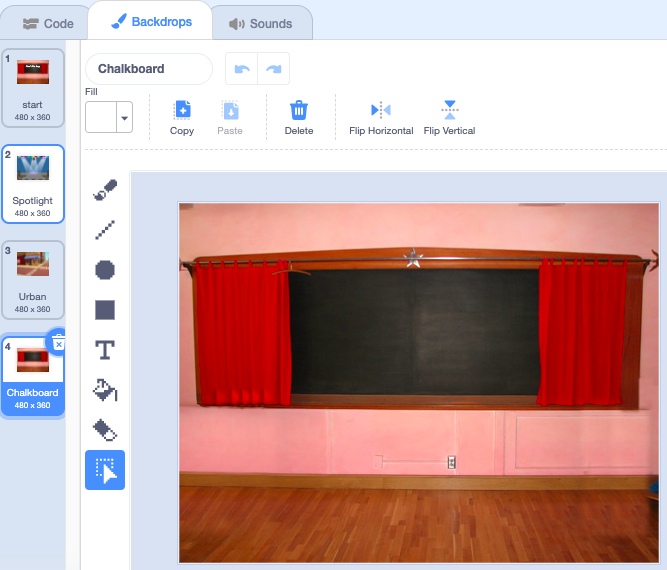Click the Copy button
Screen dimensions: 667x570
coord(182,117)
